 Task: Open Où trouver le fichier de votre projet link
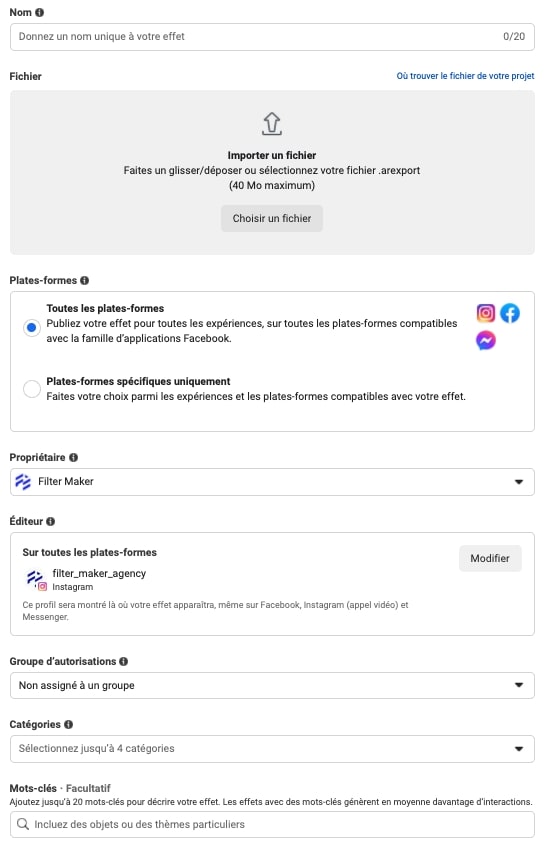[x=465, y=76]
